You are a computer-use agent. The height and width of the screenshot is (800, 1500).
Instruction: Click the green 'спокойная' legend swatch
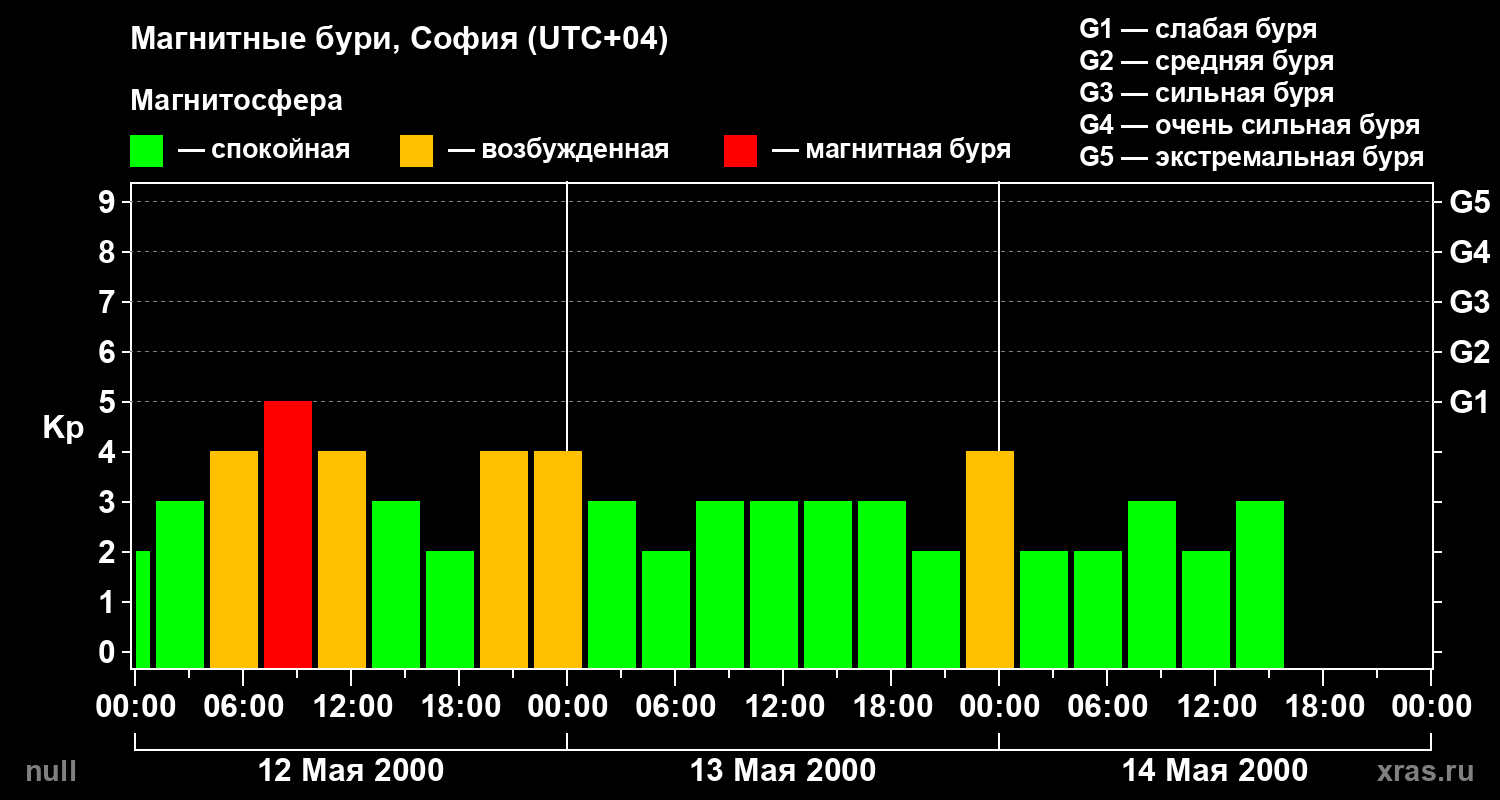pyautogui.click(x=147, y=151)
